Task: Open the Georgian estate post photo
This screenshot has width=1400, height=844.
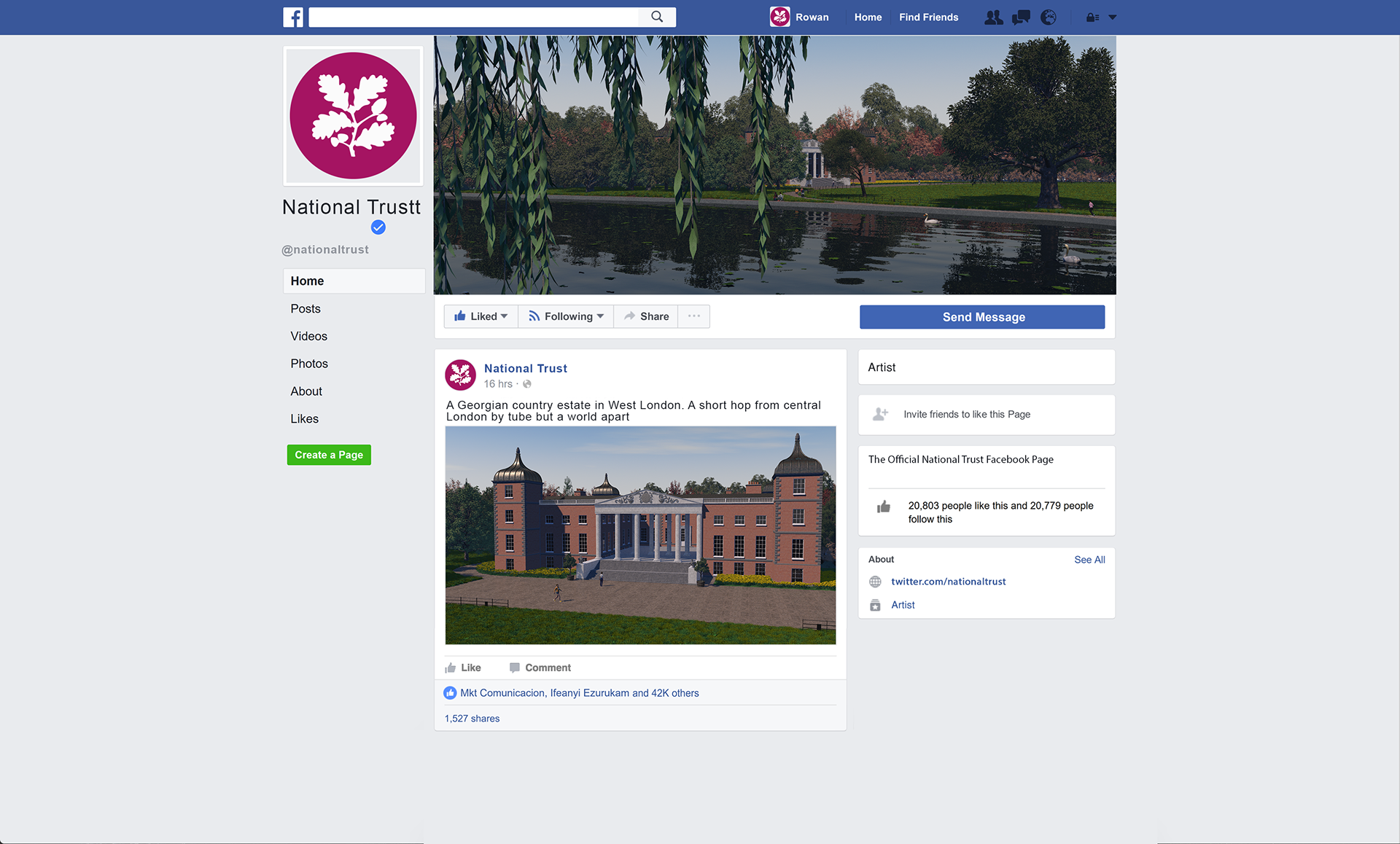Action: pyautogui.click(x=640, y=536)
